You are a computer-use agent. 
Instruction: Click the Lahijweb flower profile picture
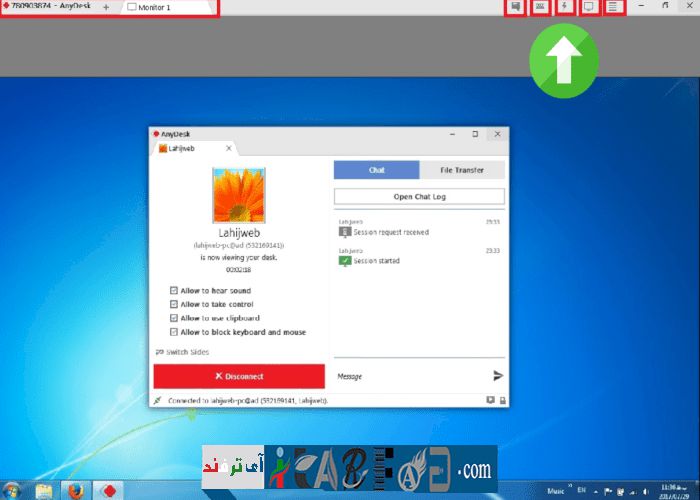239,195
